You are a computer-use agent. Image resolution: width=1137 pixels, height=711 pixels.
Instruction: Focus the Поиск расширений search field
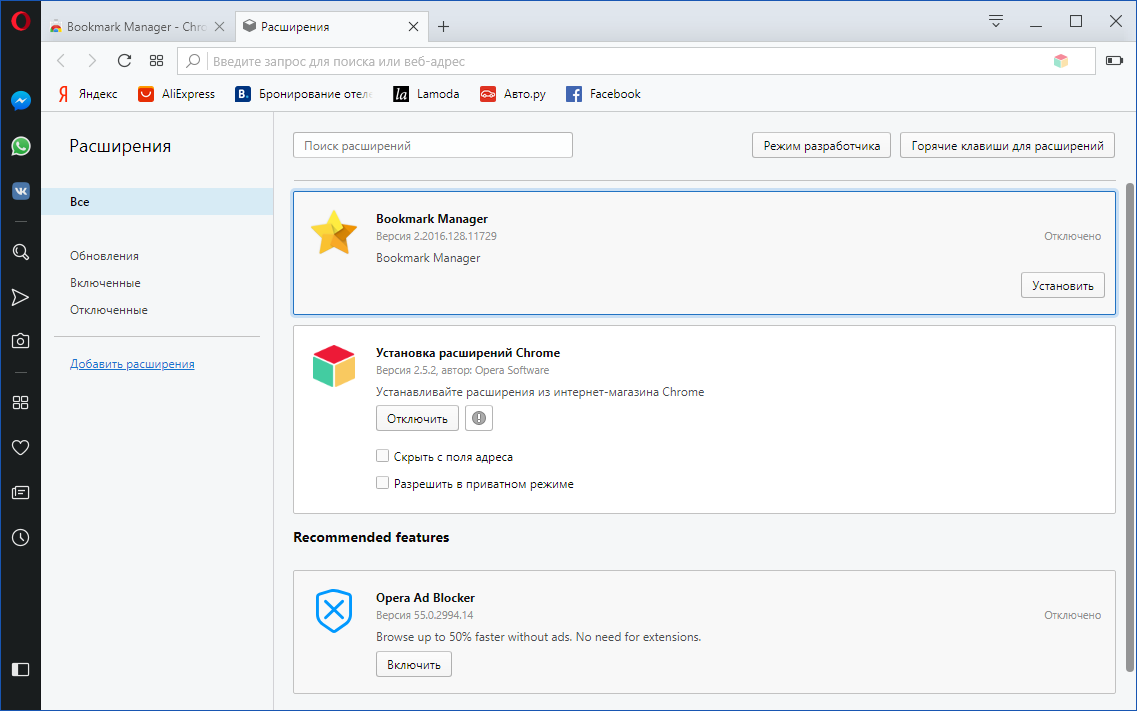(433, 146)
